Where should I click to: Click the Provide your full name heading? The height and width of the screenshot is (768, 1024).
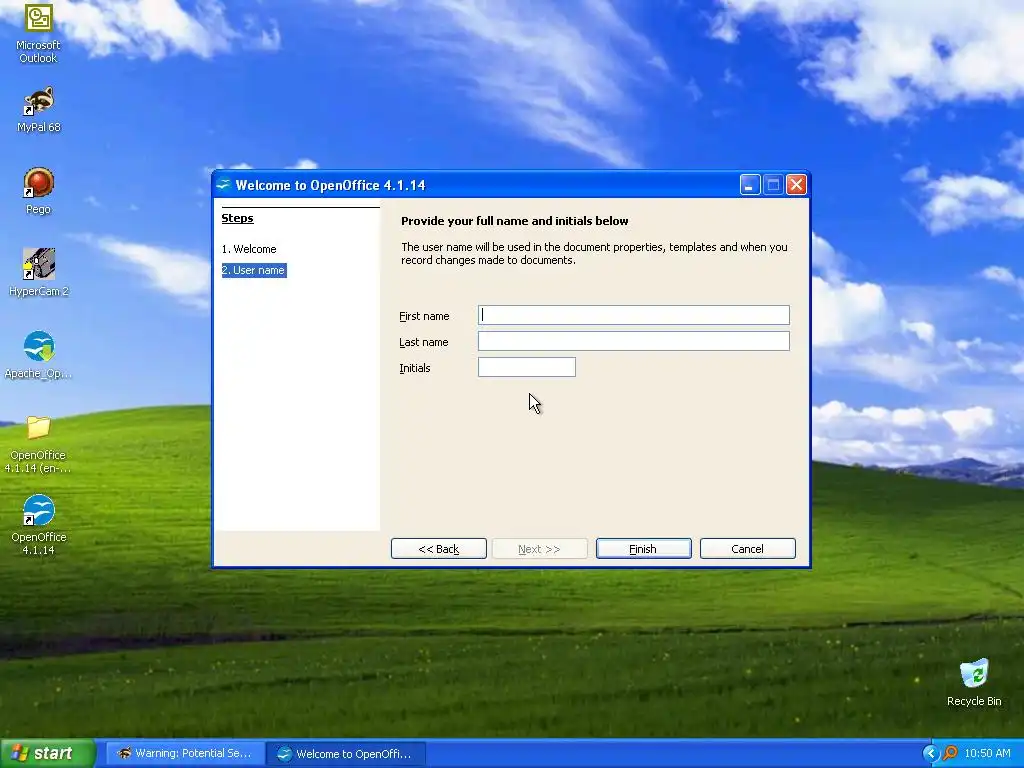coord(515,221)
